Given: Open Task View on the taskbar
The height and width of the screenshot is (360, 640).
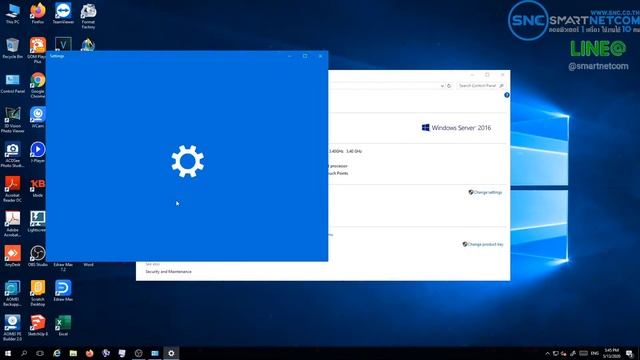Looking at the screenshot, I should 40,353.
